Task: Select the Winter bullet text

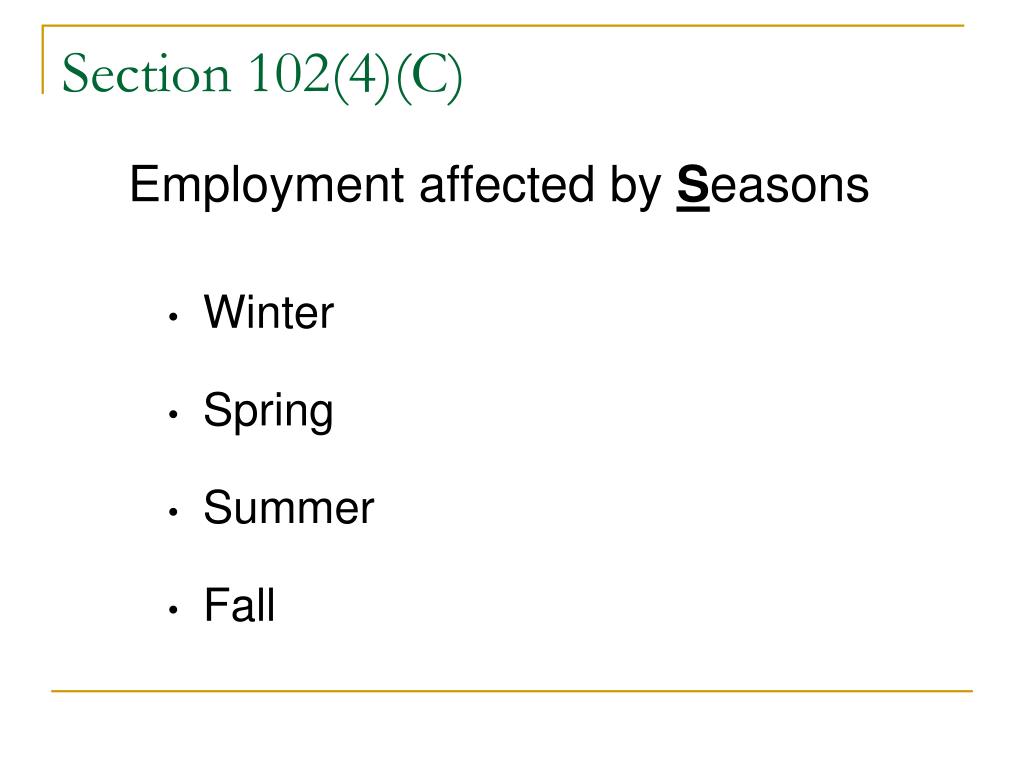Action: tap(269, 312)
